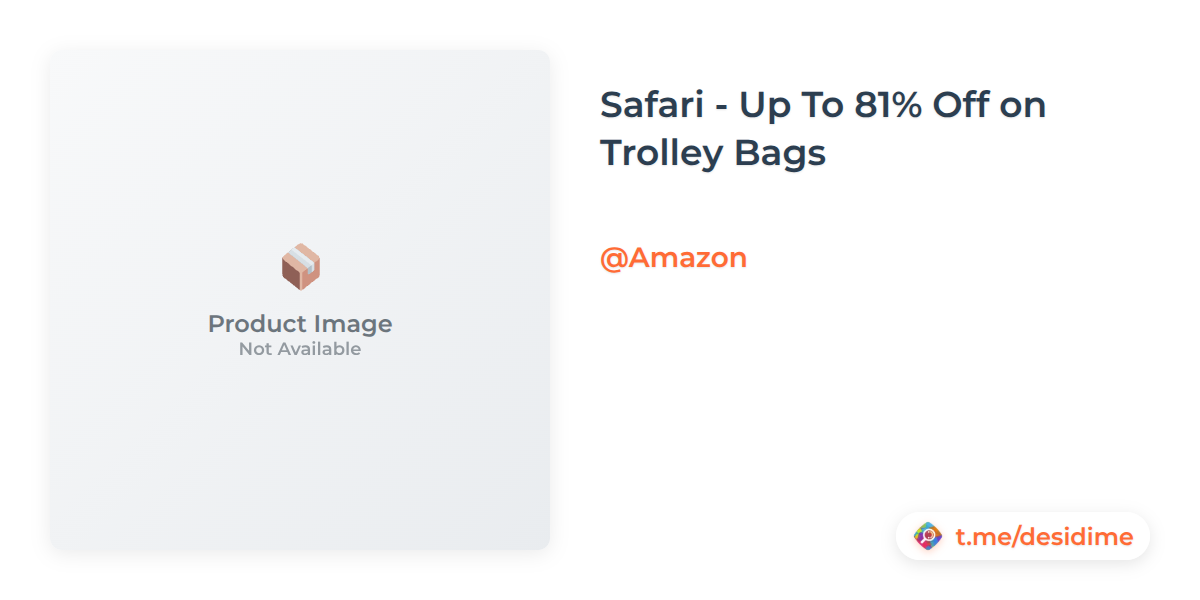Click the word "To" in the headline

click(x=821, y=105)
